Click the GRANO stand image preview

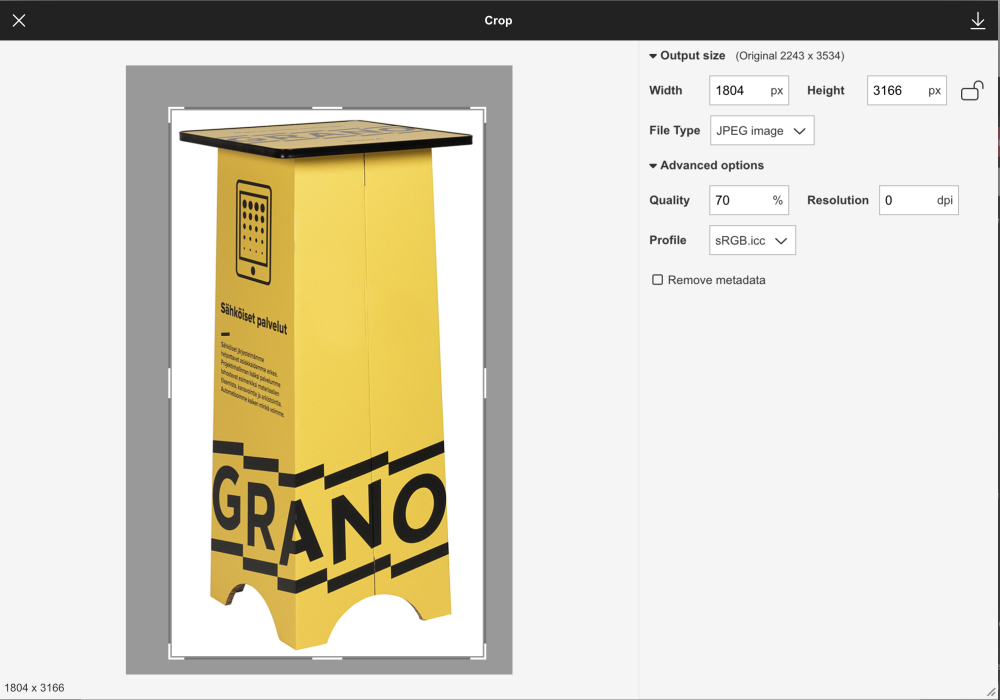327,383
